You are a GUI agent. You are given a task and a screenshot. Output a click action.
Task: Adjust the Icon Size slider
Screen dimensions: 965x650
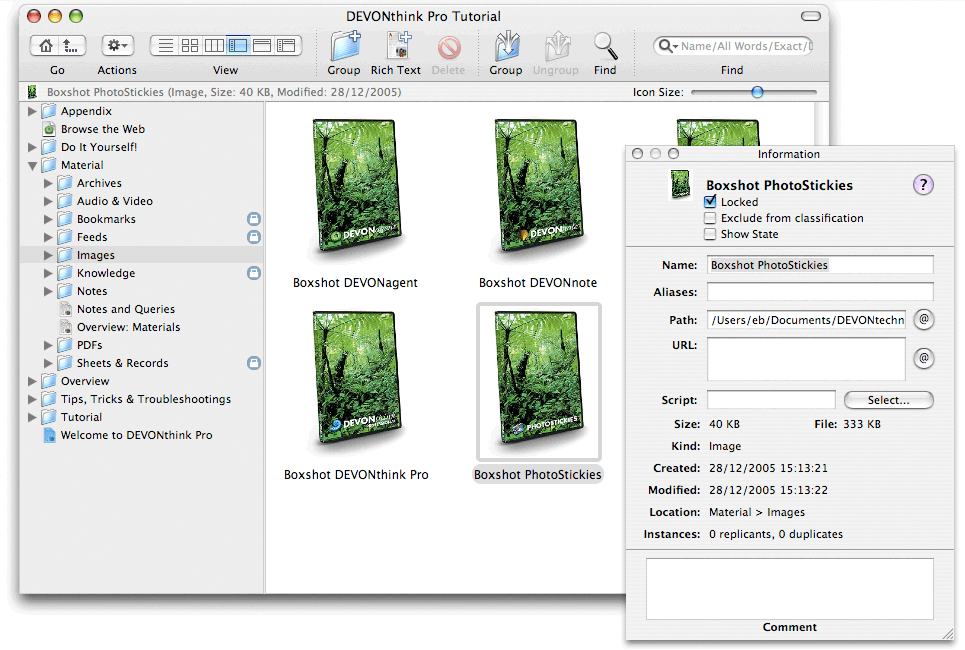757,92
